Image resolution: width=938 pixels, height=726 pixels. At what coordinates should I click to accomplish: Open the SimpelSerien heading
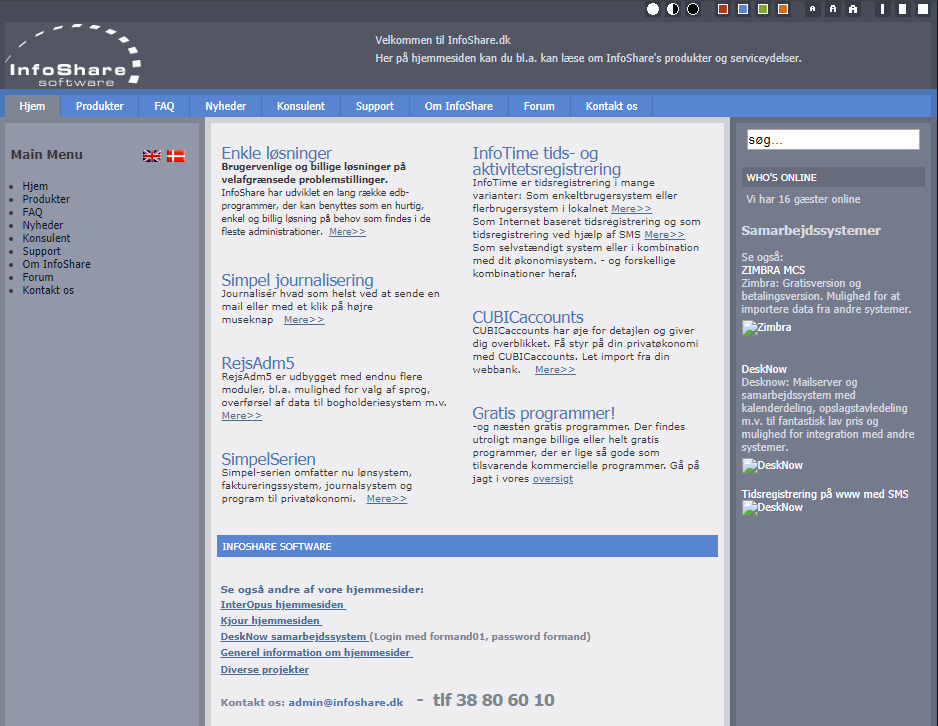coord(269,459)
